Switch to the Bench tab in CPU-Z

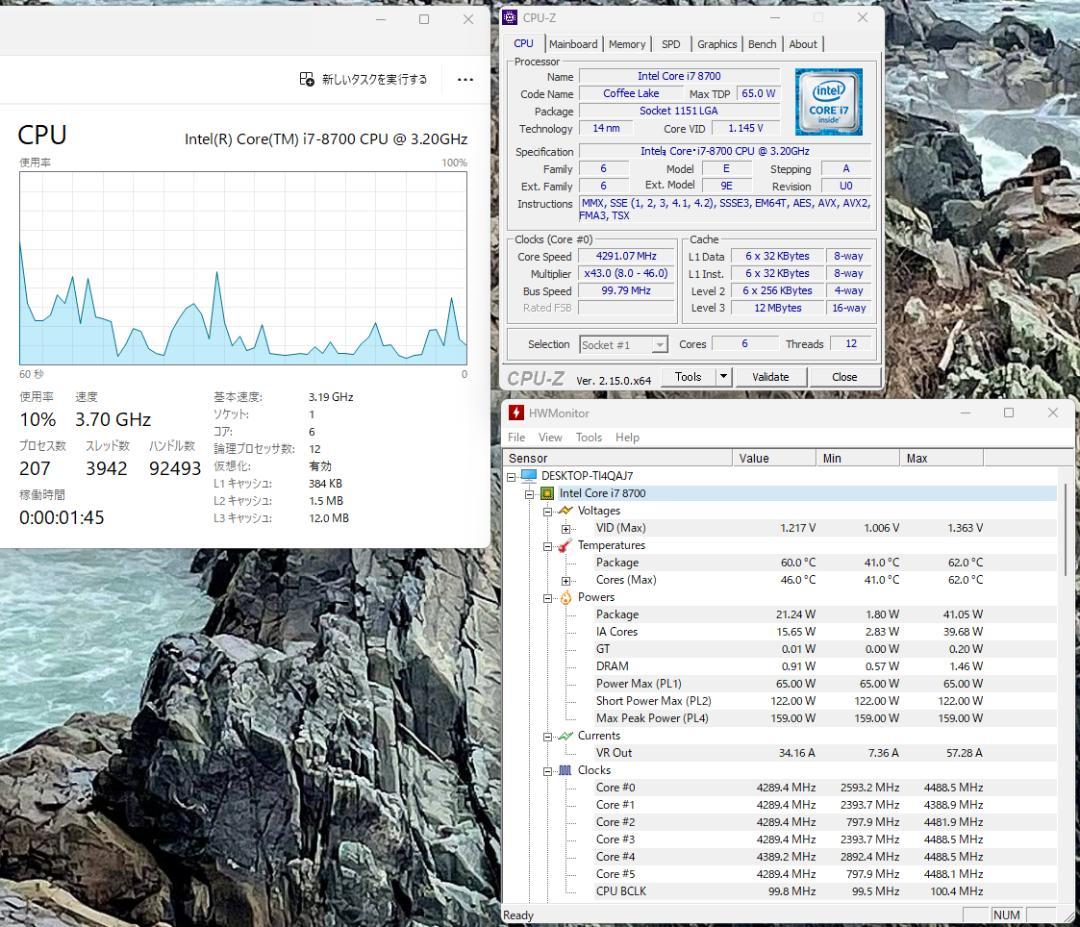click(762, 44)
